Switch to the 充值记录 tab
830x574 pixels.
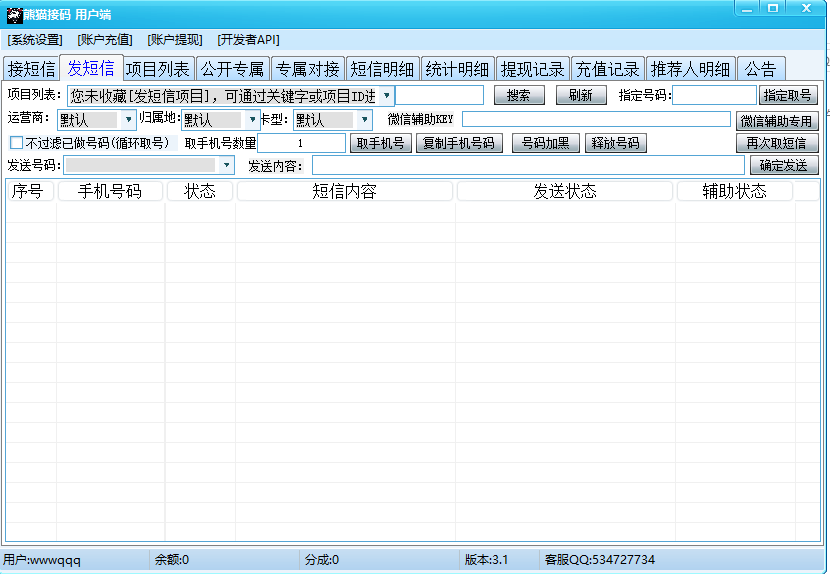tap(608, 69)
